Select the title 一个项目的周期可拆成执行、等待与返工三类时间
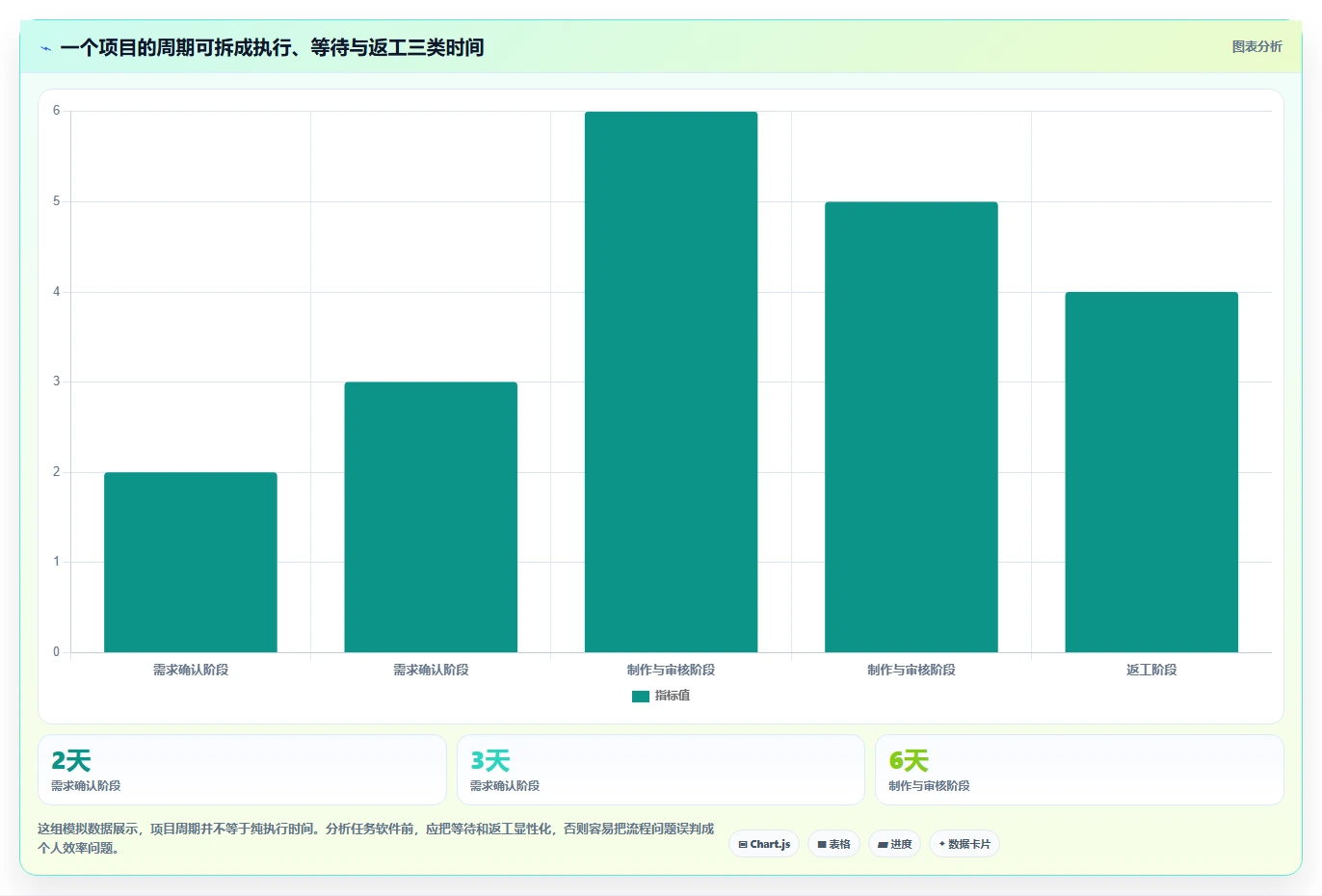This screenshot has width=1322, height=896. click(272, 47)
